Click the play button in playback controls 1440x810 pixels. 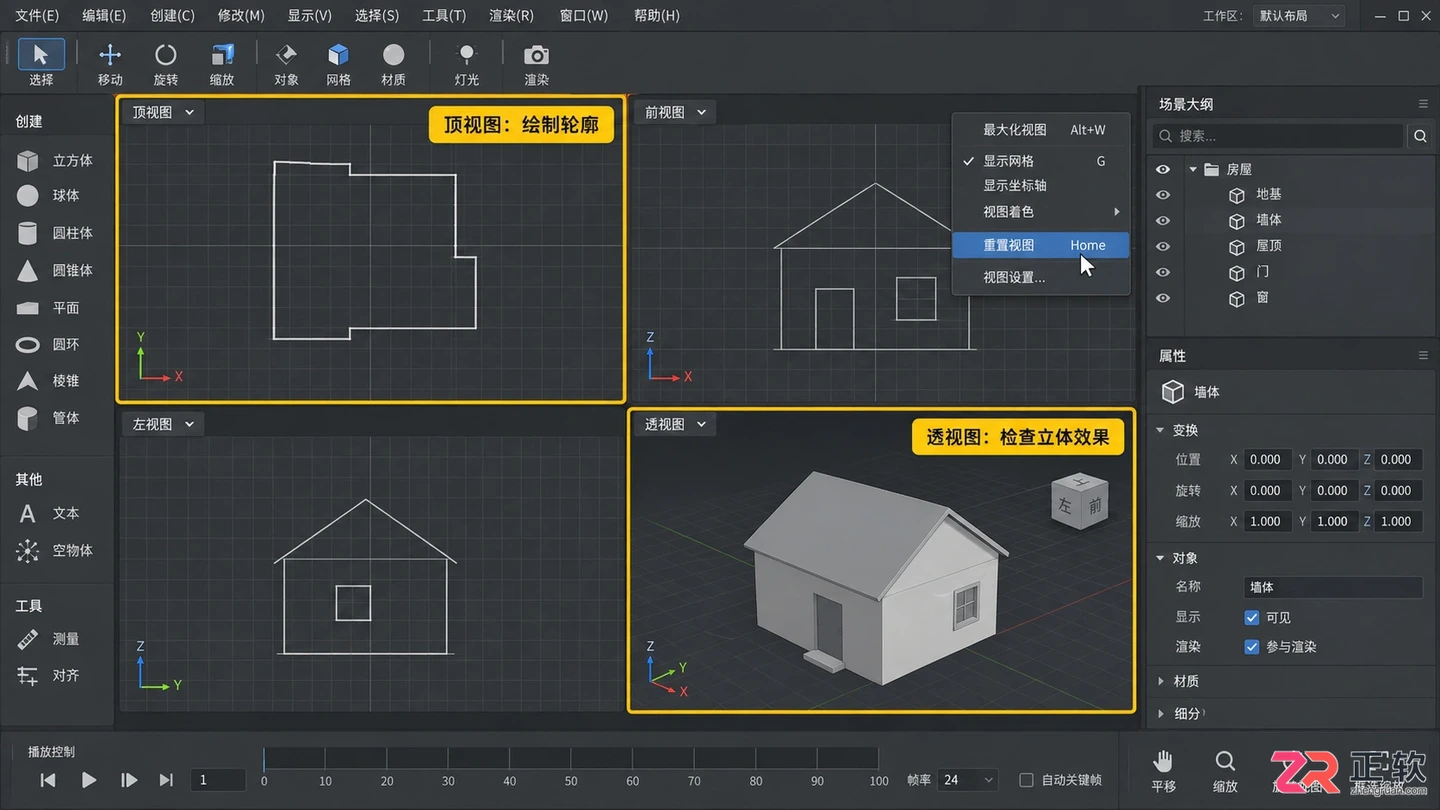(x=89, y=780)
